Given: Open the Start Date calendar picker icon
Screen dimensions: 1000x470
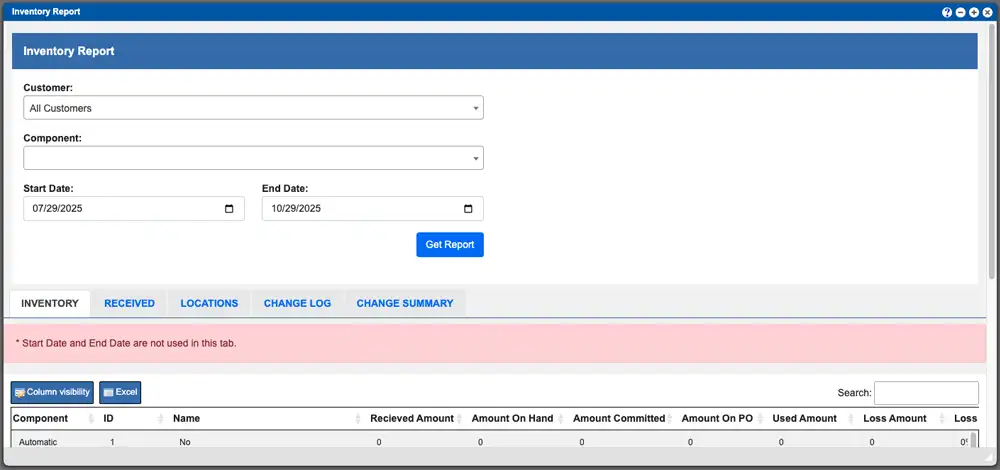Looking at the screenshot, I should tap(229, 209).
